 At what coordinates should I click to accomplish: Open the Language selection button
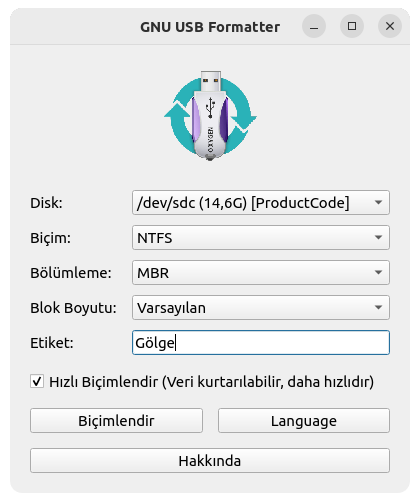tap(304, 420)
